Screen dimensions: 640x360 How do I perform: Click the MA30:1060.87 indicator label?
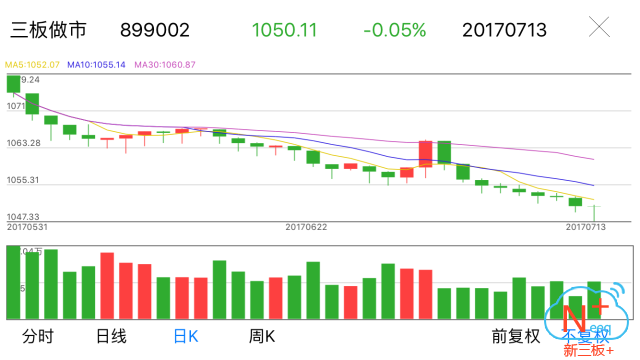tap(165, 64)
